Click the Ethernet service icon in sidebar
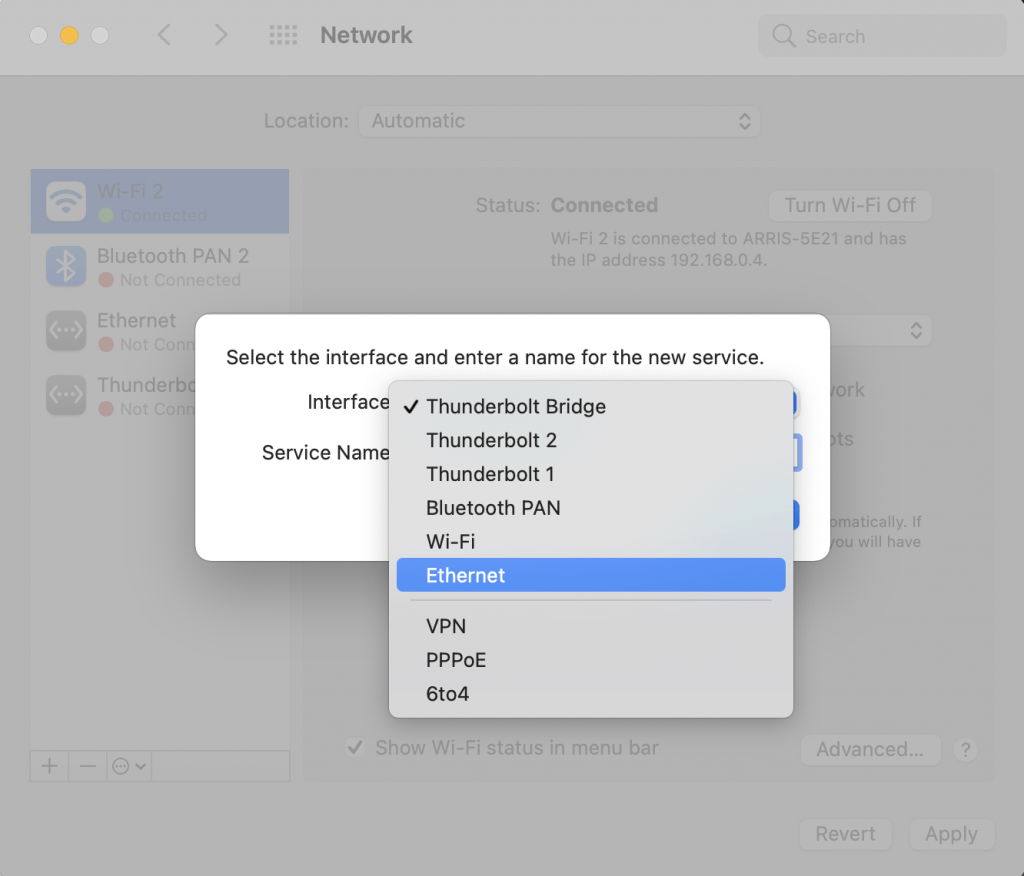The height and width of the screenshot is (876, 1024). click(x=66, y=331)
